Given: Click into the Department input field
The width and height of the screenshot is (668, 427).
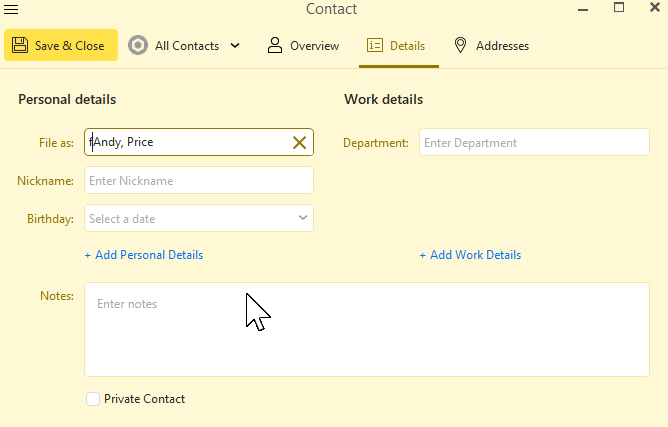Looking at the screenshot, I should 534,142.
